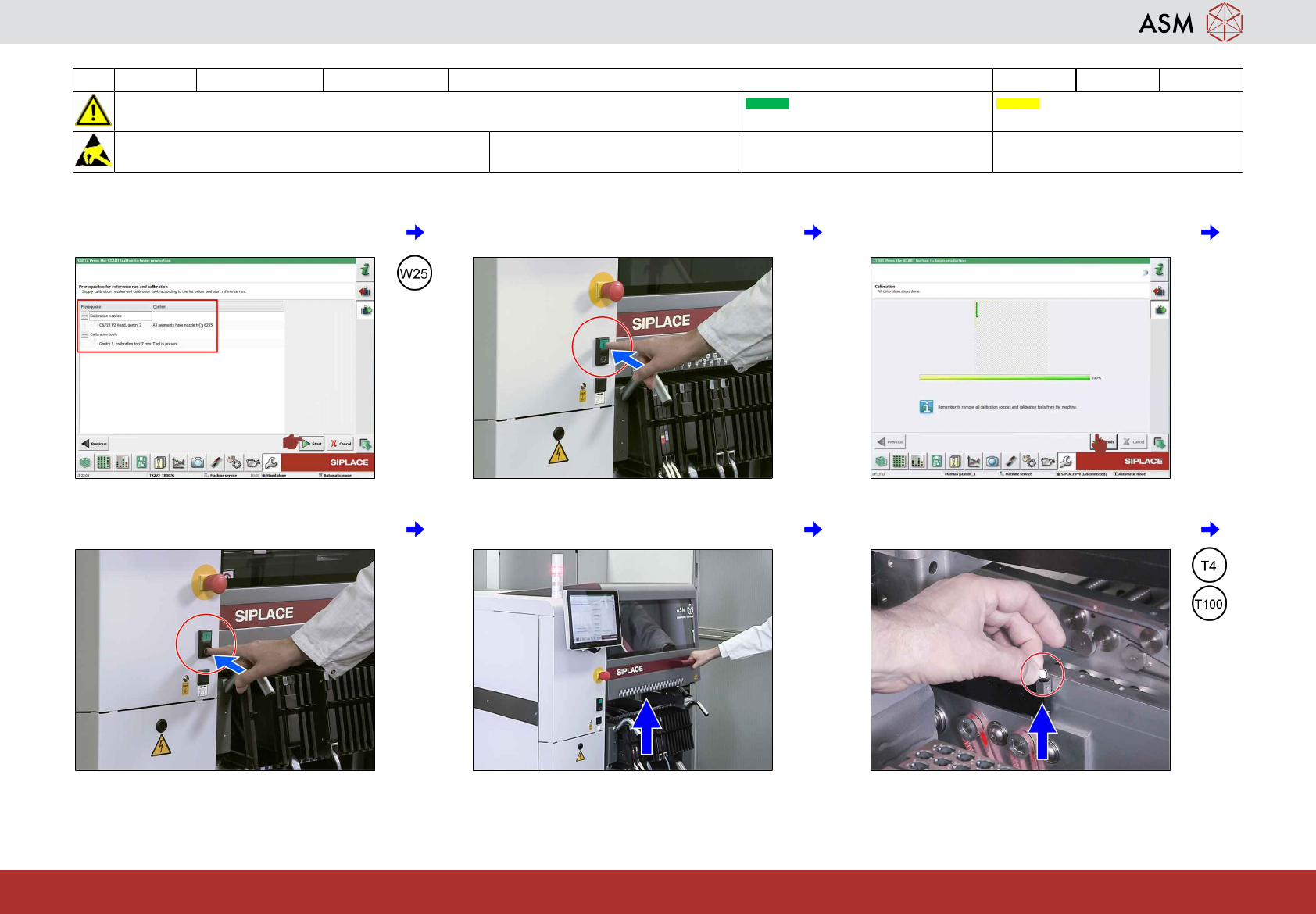Click the 'Confirm' column header
The height and width of the screenshot is (914, 1316).
[x=159, y=307]
